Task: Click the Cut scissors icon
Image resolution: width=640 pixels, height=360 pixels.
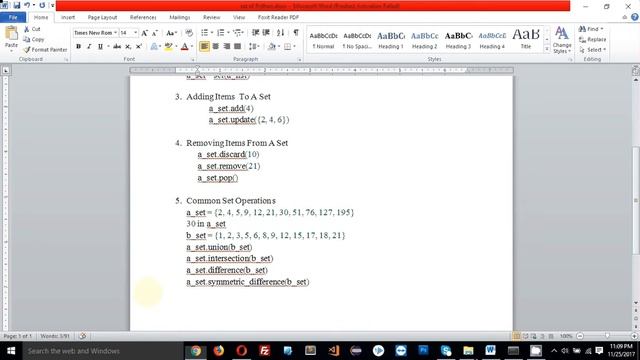Action: point(27,29)
